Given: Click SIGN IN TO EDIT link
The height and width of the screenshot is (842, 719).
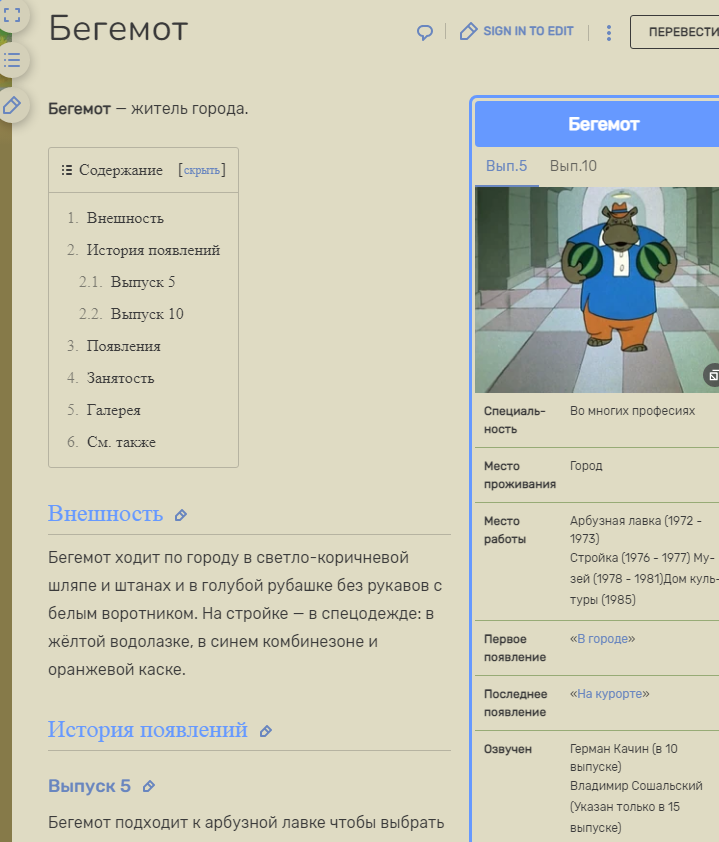Looking at the screenshot, I should click(528, 31).
